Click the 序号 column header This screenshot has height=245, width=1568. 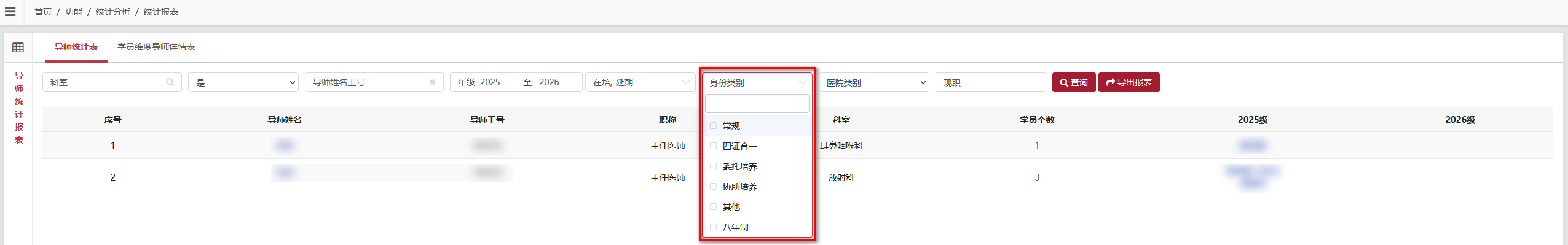113,120
